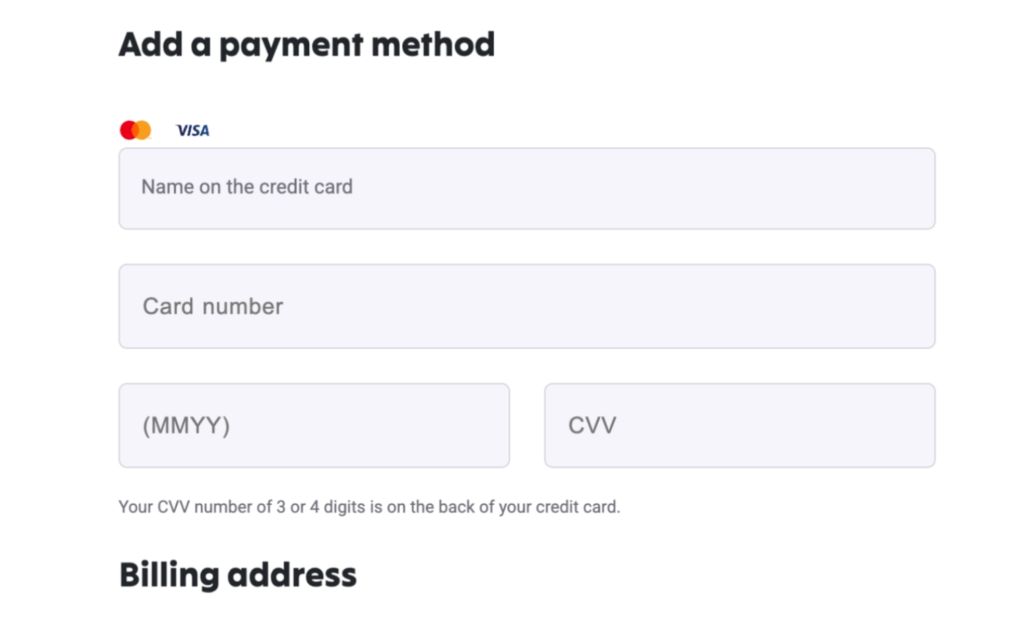
Task: Click the "Name on the credit card" placeholder text
Action: click(x=247, y=187)
